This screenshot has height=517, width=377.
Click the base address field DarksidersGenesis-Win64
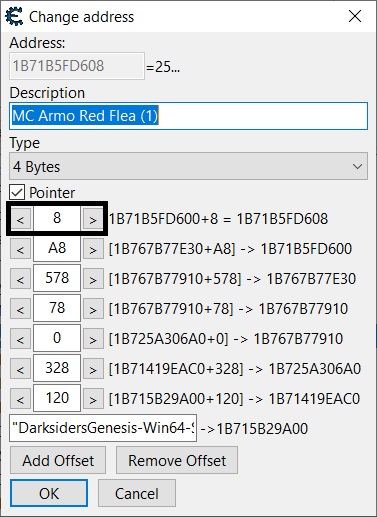tap(103, 428)
